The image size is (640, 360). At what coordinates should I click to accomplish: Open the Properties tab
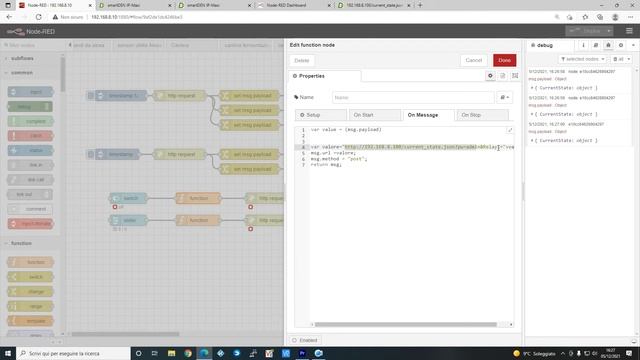pos(325,76)
